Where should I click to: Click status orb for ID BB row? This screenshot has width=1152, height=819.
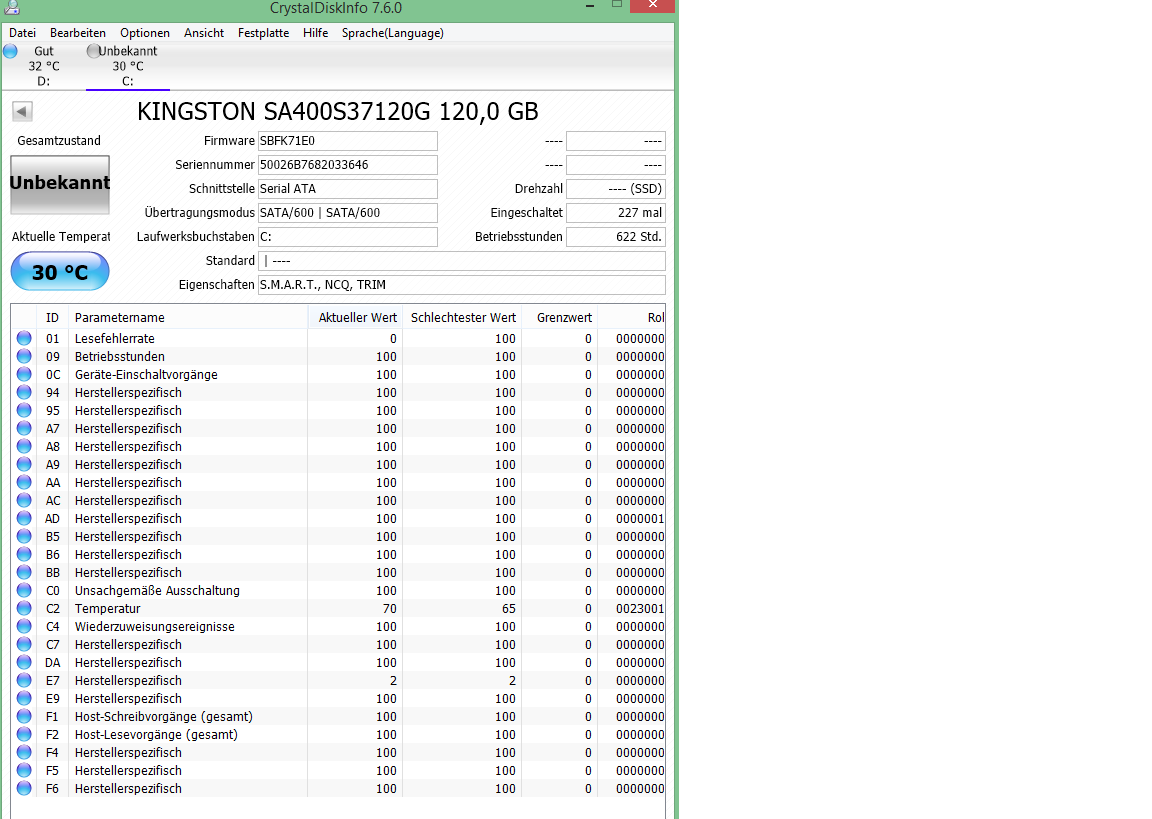click(x=24, y=572)
